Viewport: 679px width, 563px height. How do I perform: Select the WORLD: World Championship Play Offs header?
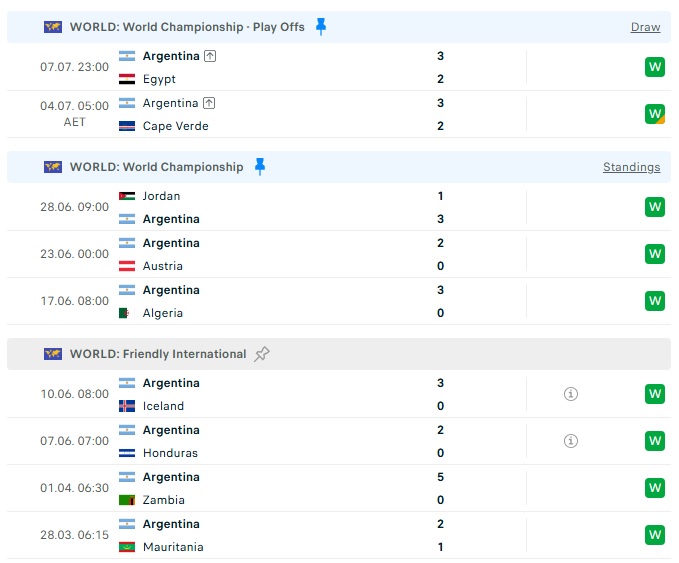339,27
